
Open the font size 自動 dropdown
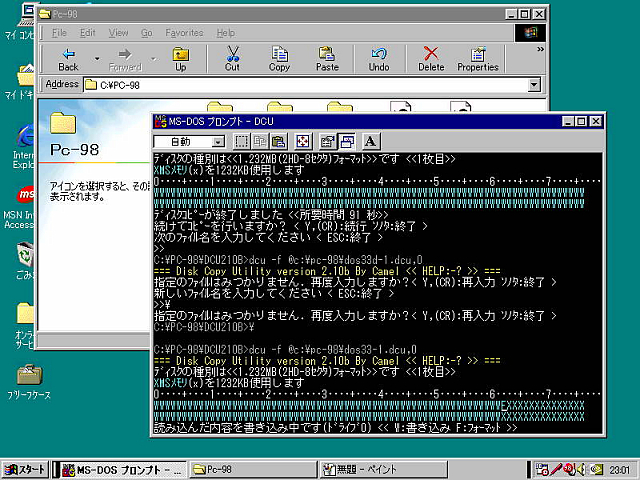point(218,142)
